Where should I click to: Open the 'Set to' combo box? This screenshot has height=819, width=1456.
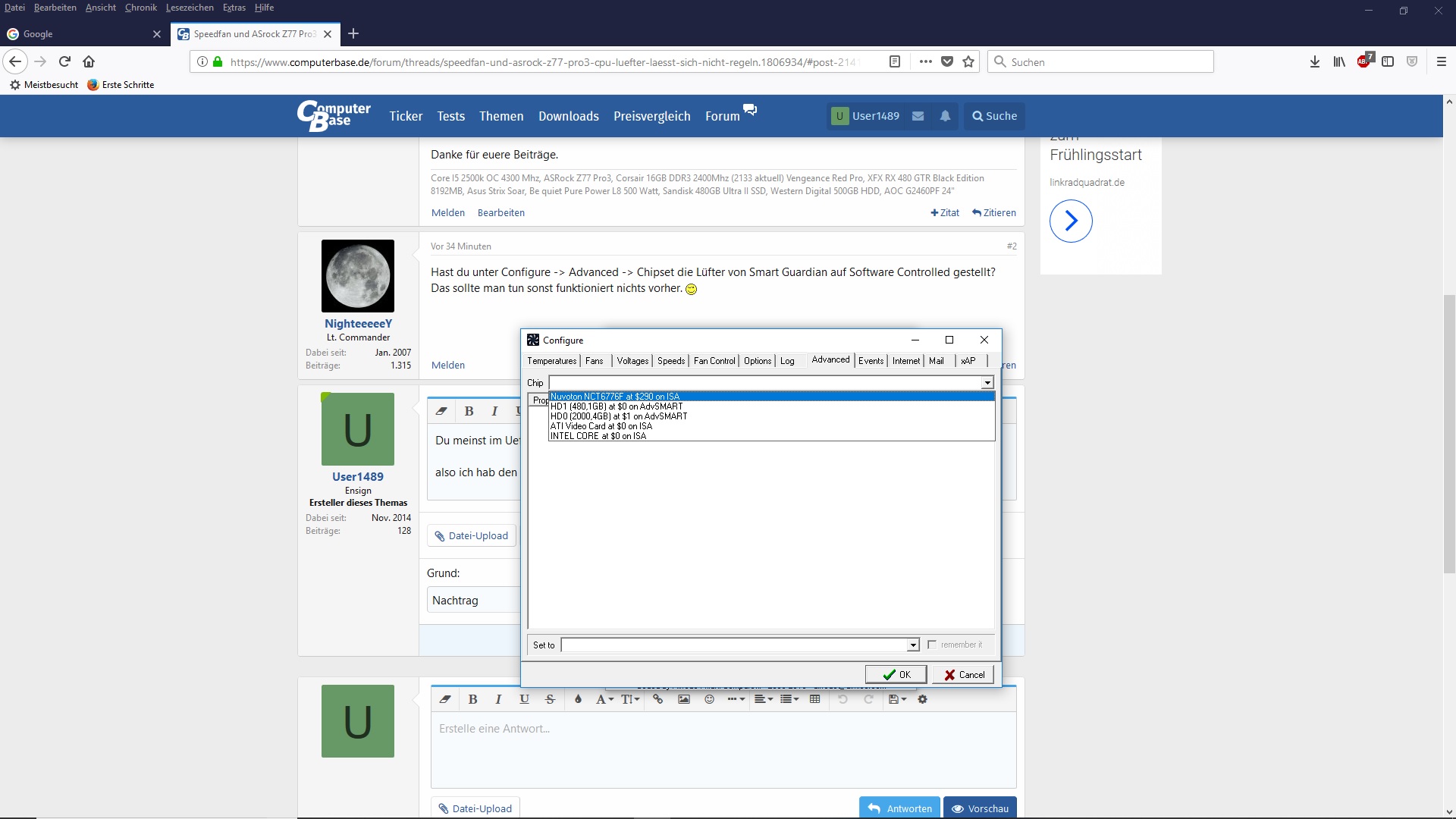(x=913, y=645)
